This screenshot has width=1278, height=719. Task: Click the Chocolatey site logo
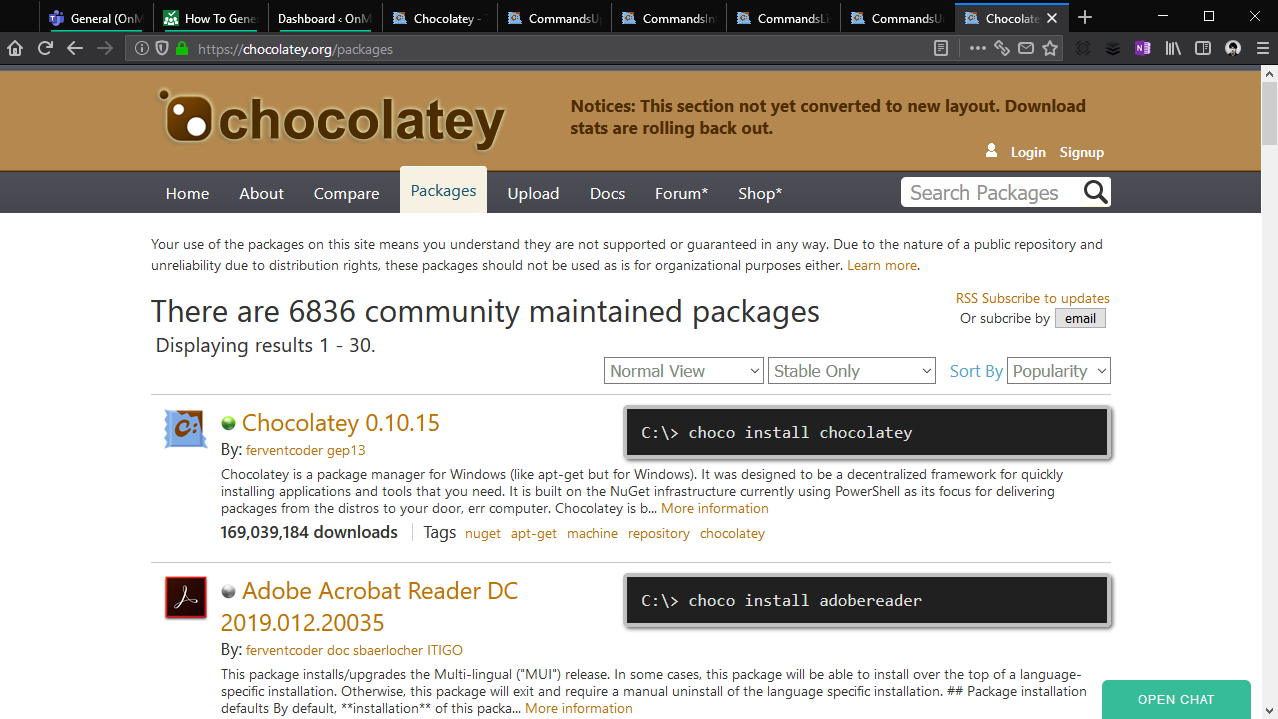point(331,120)
